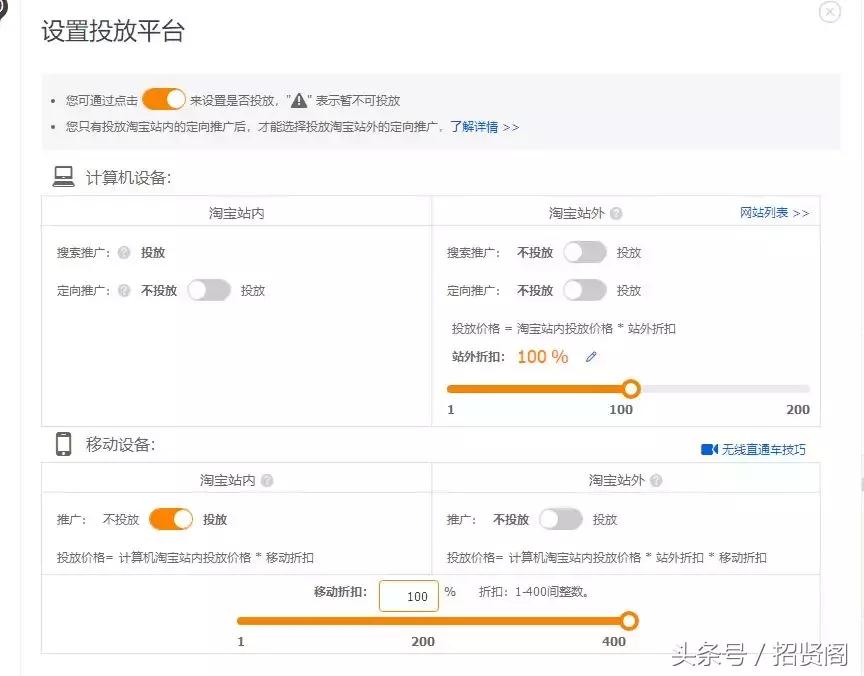
Task: Click help icon beside mobile 淘宝站内 header
Action: [267, 480]
